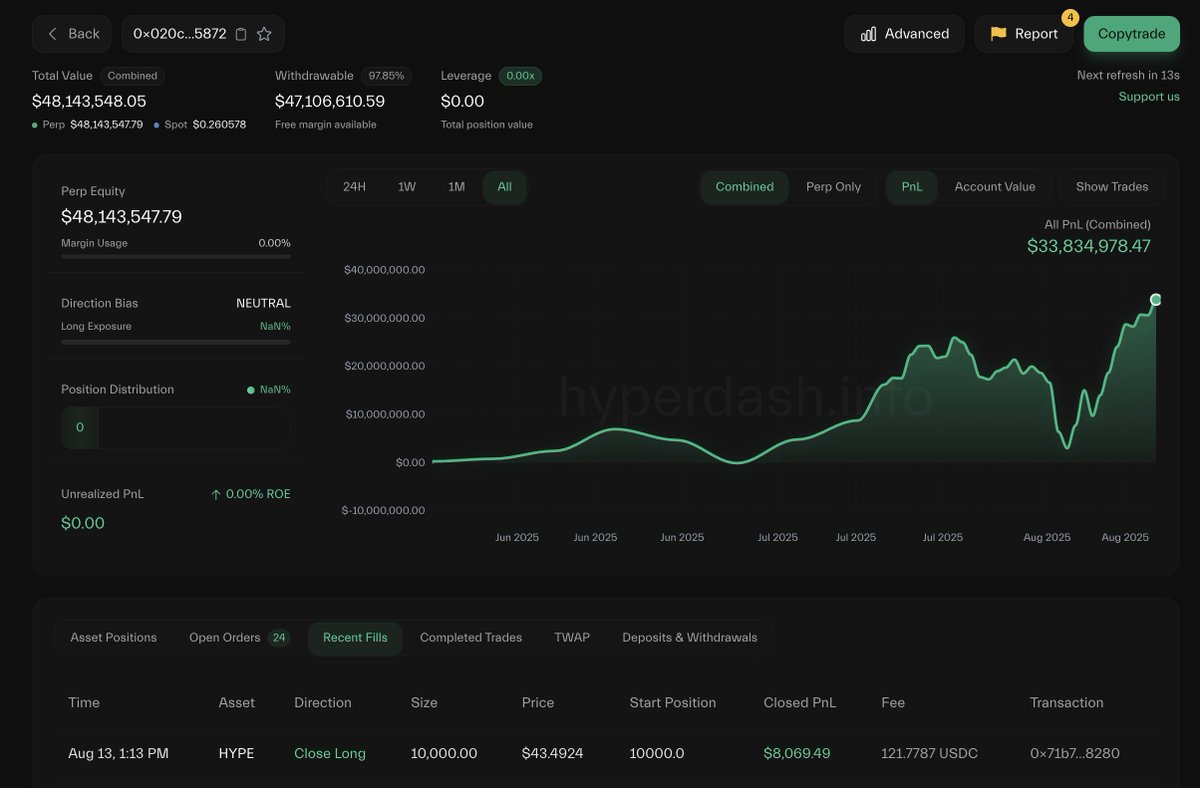Open the Advanced view

coord(904,34)
